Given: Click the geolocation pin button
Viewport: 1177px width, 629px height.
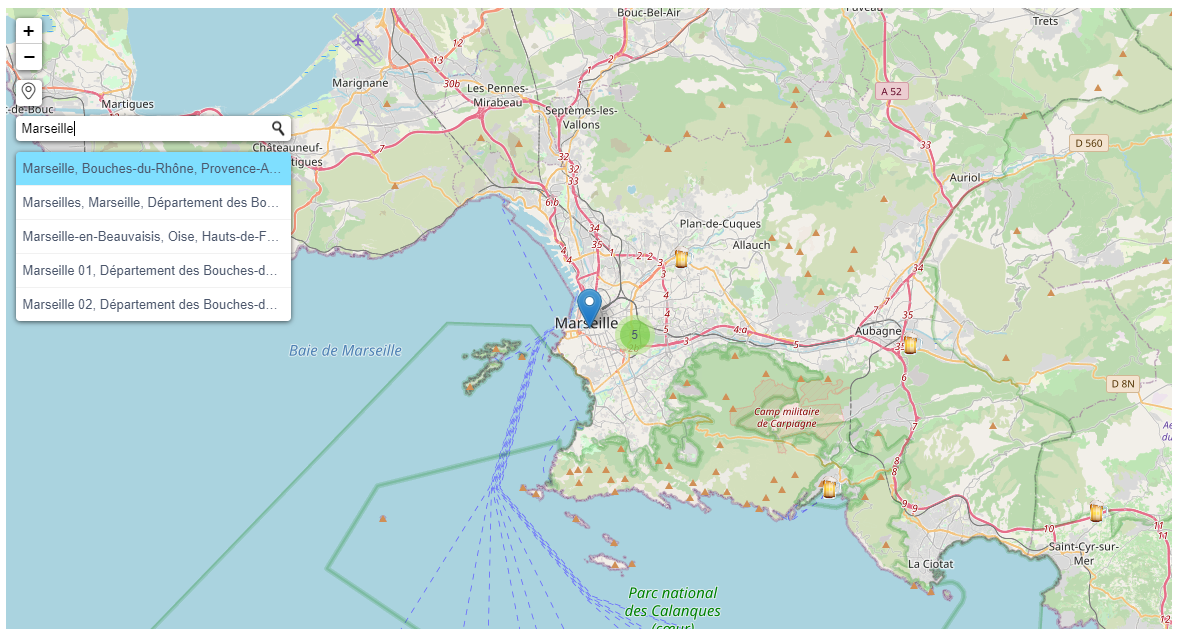Looking at the screenshot, I should [29, 92].
